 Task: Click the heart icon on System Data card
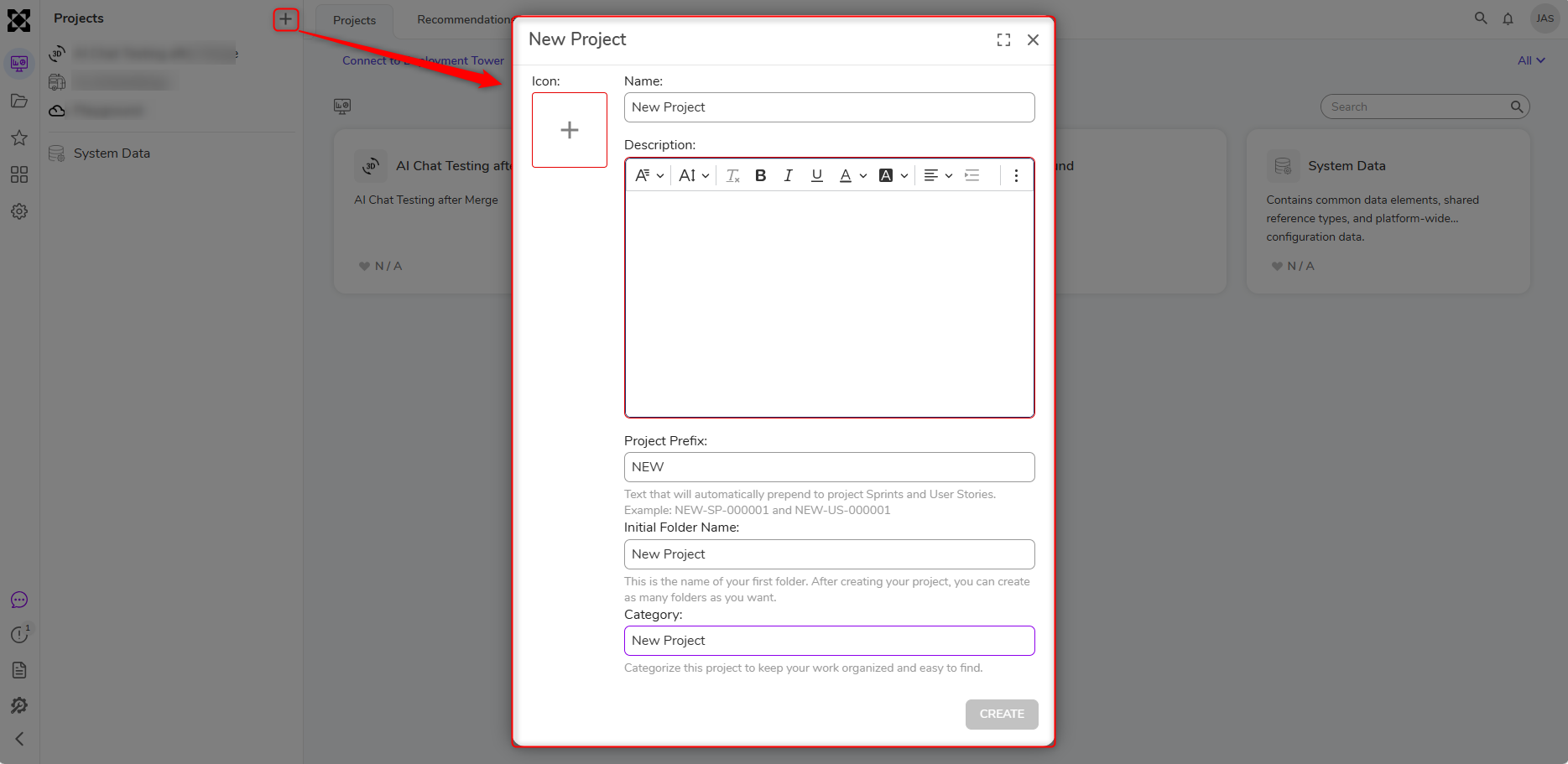1277,266
